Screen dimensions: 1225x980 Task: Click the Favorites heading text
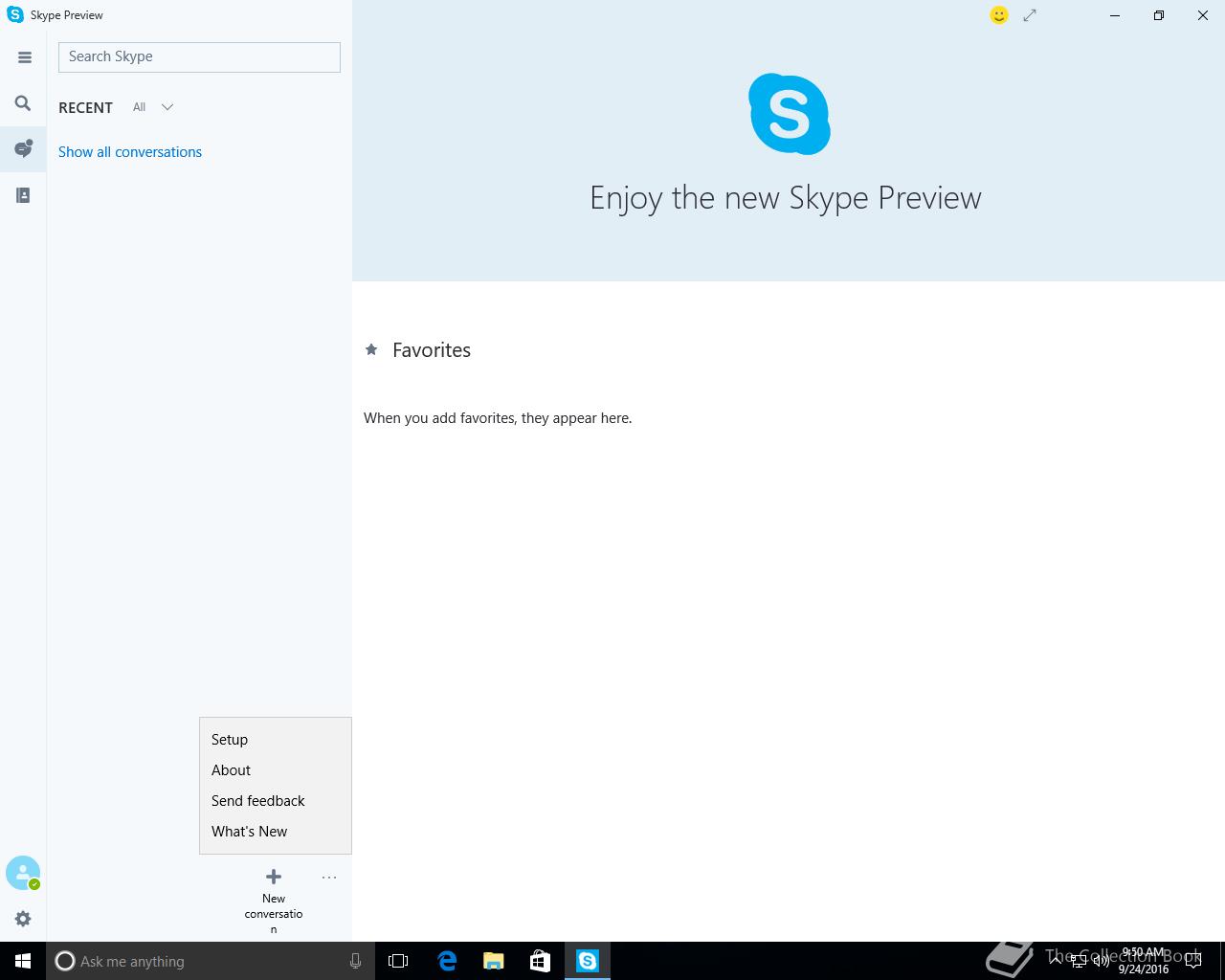pyautogui.click(x=432, y=350)
